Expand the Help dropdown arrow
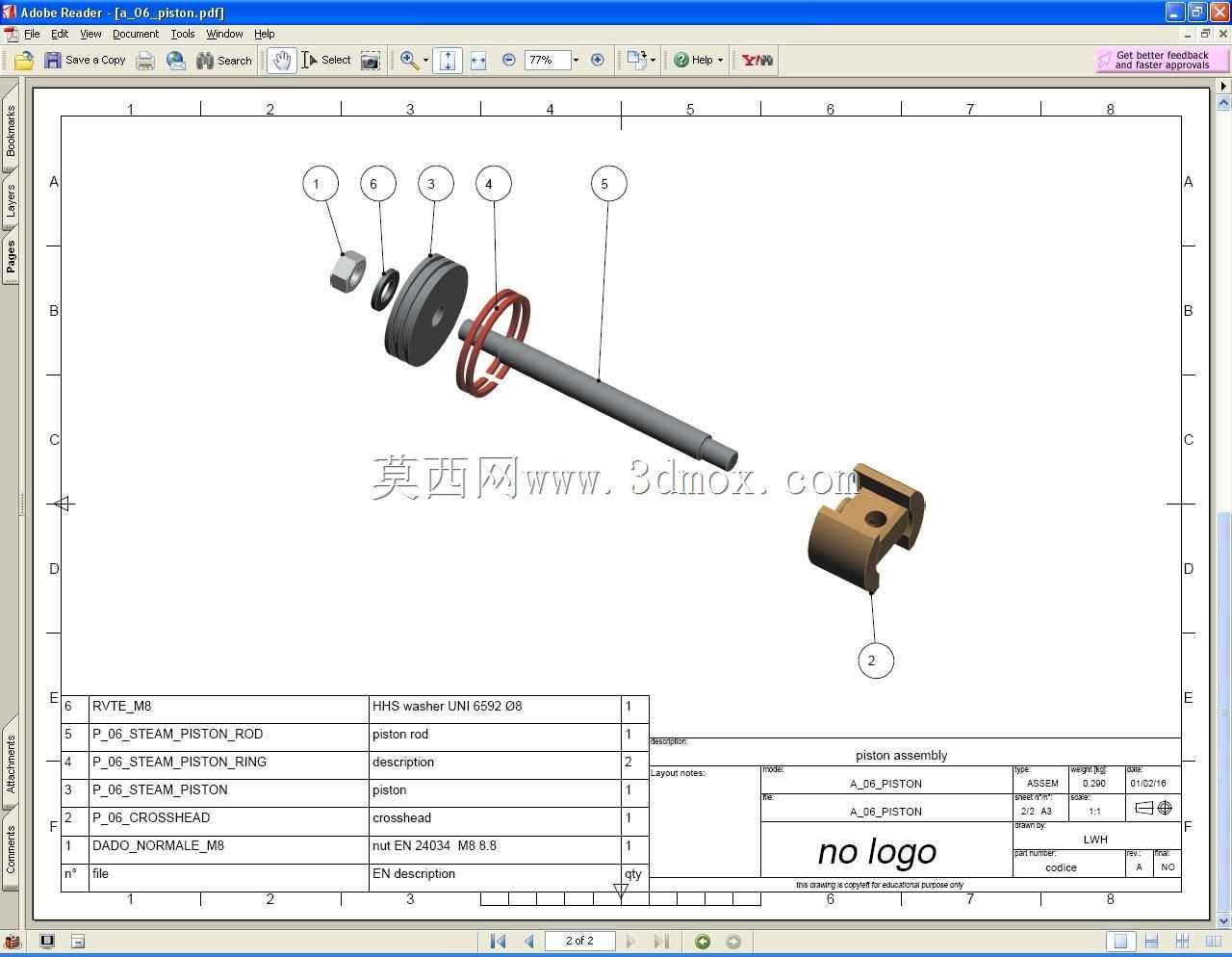 click(720, 61)
